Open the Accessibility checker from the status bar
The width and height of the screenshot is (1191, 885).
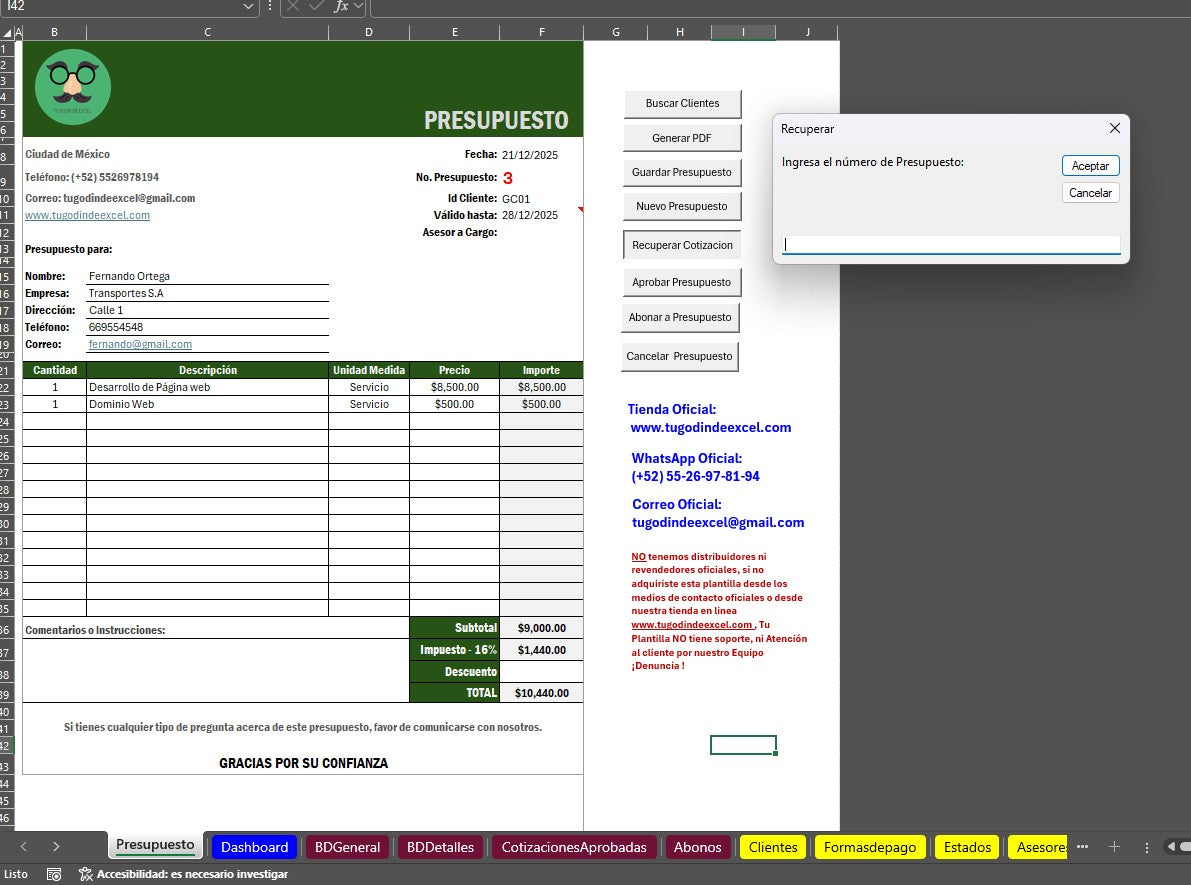point(86,873)
